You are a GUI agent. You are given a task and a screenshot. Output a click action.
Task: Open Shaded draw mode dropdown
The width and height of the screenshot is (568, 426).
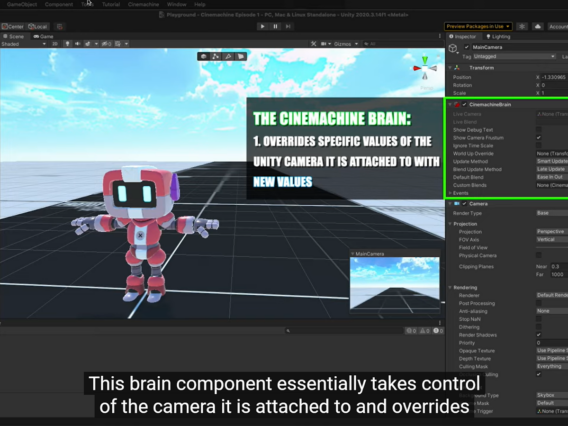24,44
